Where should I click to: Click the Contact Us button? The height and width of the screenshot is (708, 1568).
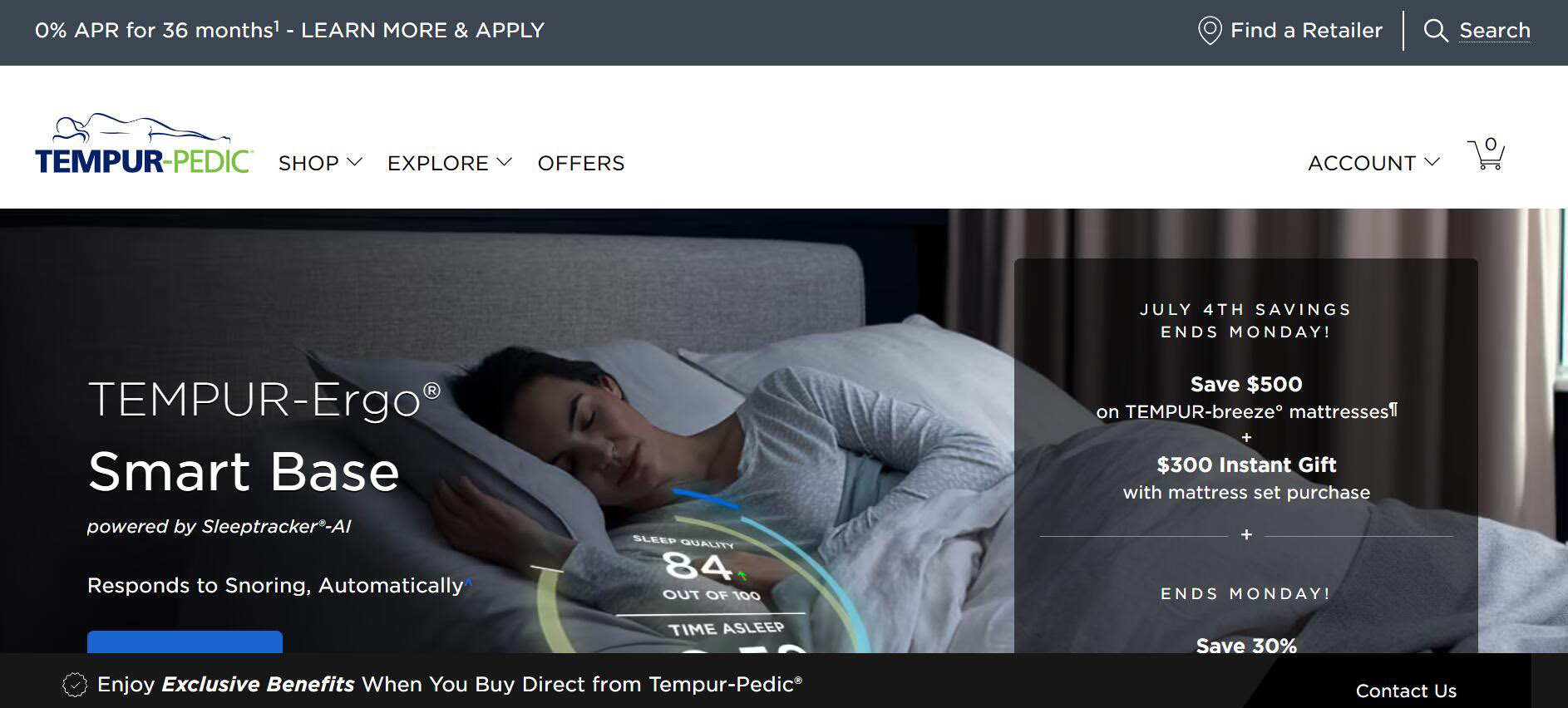point(1406,691)
